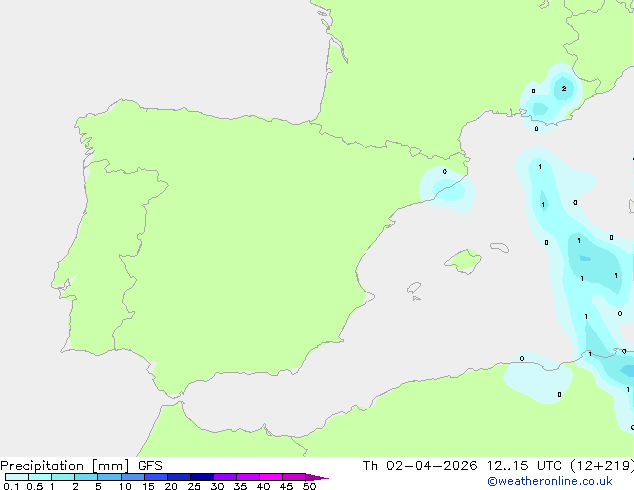Viewport: 634px width, 490px height.
Task: Click the 20 to 25 legend color swatch
Action: pyautogui.click(x=179, y=477)
